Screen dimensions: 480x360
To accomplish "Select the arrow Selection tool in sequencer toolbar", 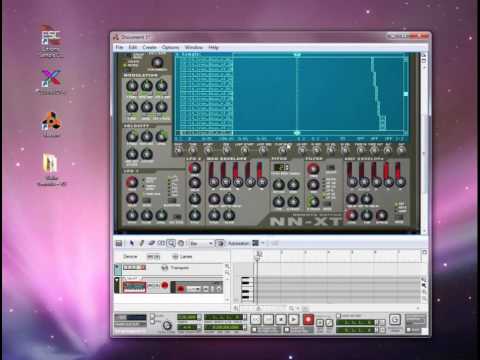I will pyautogui.click(x=132, y=243).
